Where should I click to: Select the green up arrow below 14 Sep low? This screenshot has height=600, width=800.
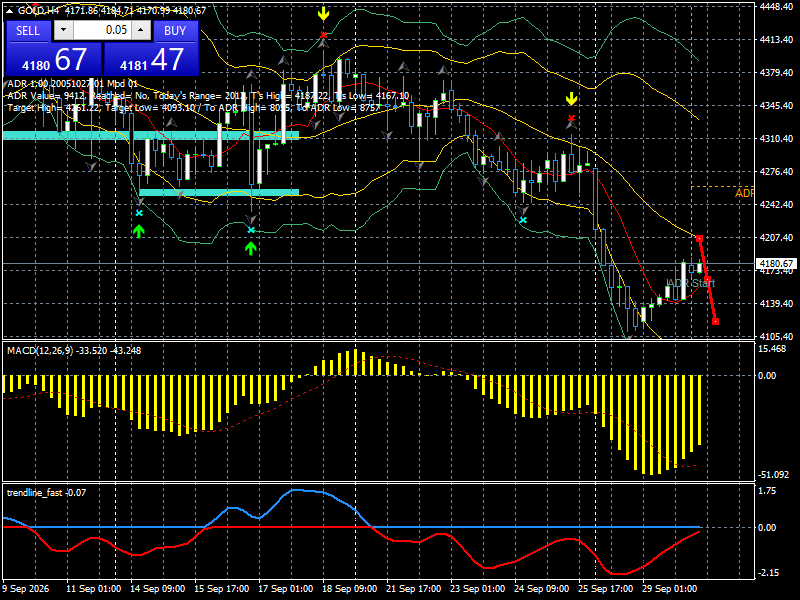pyautogui.click(x=139, y=231)
